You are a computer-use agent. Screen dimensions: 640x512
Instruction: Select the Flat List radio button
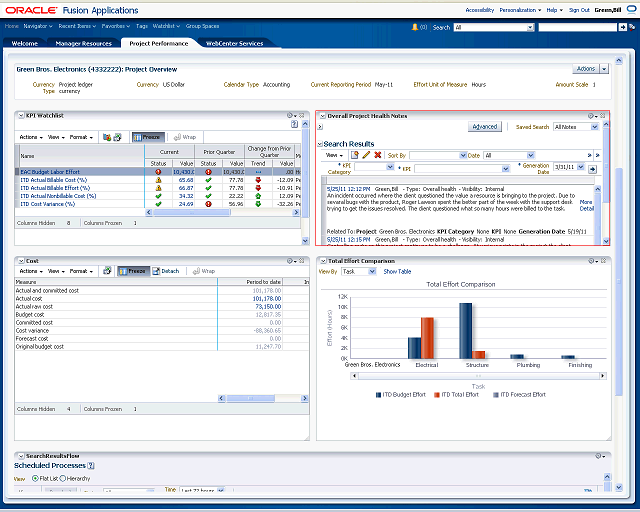click(36, 479)
